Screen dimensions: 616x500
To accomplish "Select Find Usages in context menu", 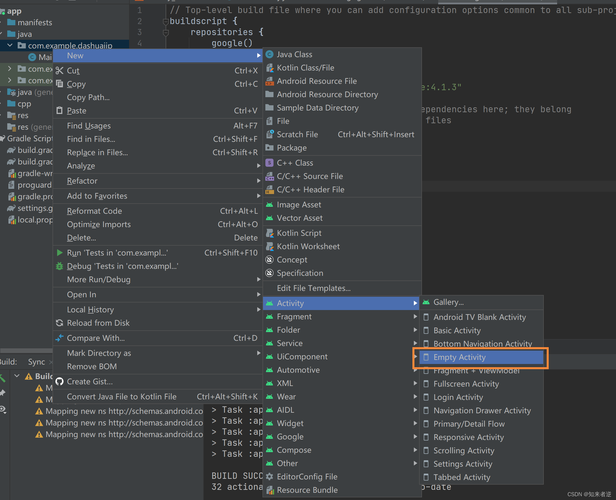I will click(x=89, y=126).
